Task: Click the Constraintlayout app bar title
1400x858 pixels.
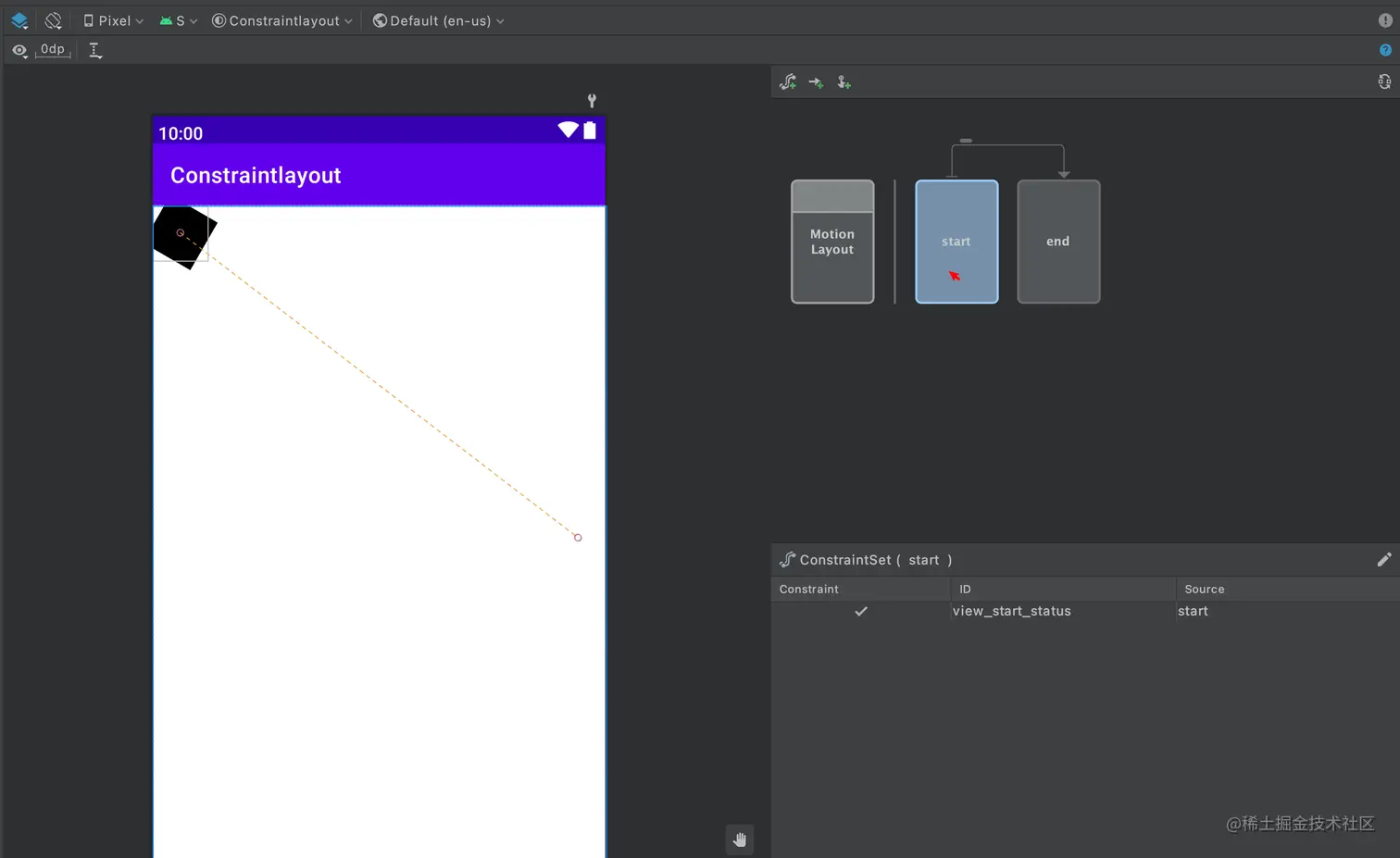Action: point(256,176)
